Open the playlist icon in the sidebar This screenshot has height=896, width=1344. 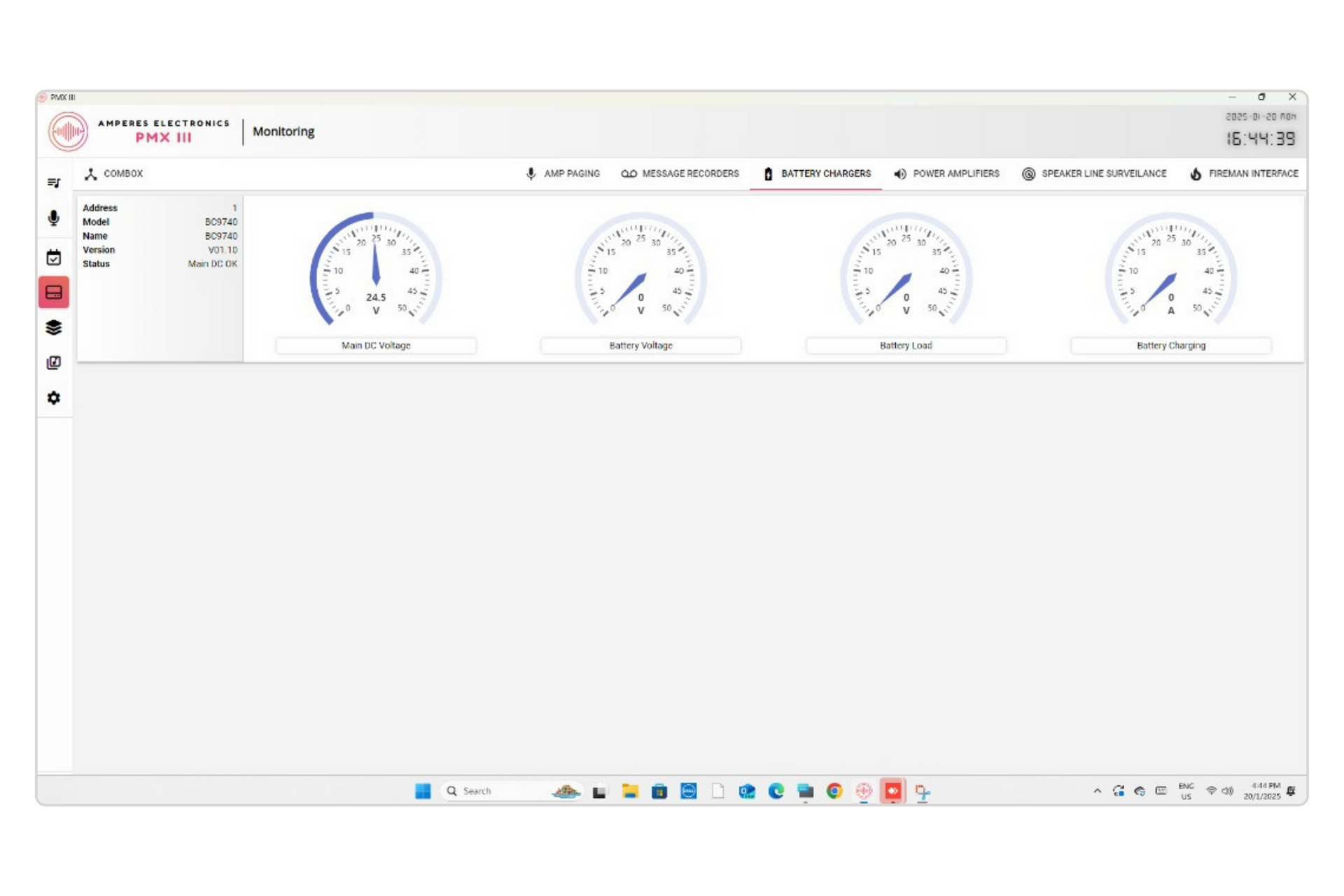pos(54,183)
